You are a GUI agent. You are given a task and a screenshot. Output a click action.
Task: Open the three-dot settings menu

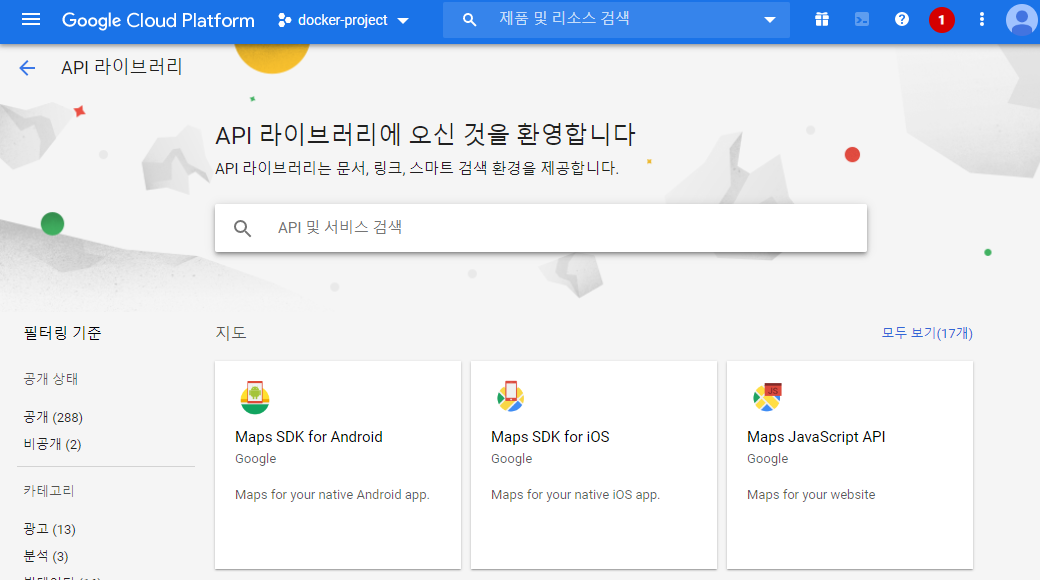(x=982, y=20)
